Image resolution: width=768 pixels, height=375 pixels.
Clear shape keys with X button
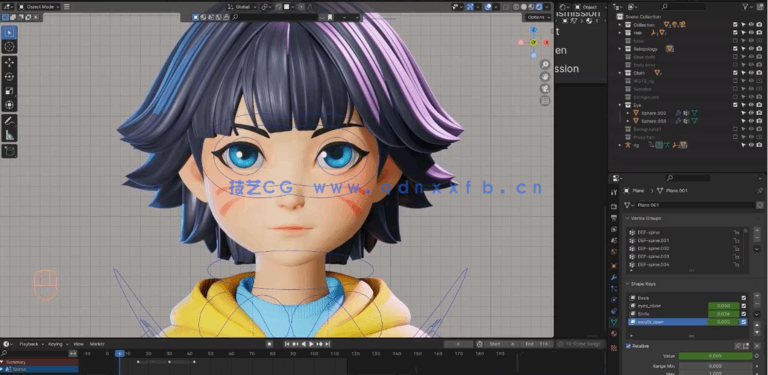click(x=757, y=346)
